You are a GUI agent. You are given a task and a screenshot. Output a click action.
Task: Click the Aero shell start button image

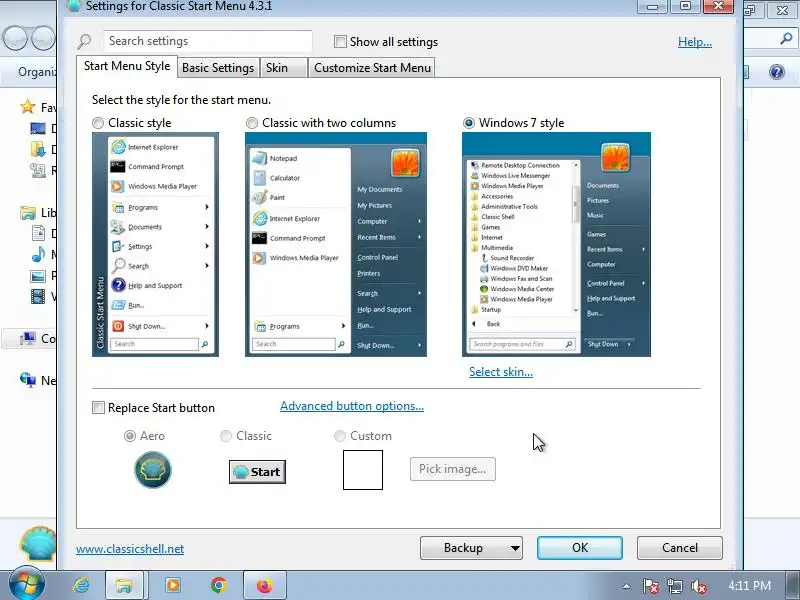[153, 470]
